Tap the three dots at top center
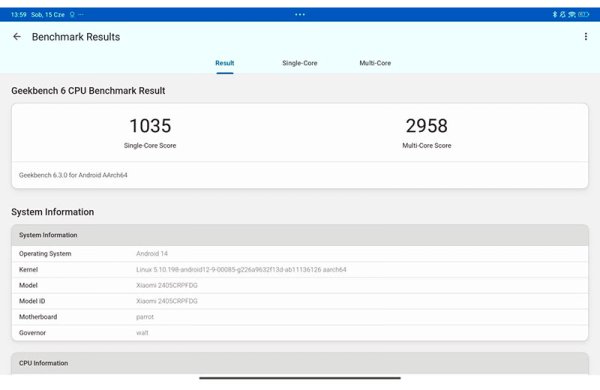The image size is (600, 390). click(300, 15)
